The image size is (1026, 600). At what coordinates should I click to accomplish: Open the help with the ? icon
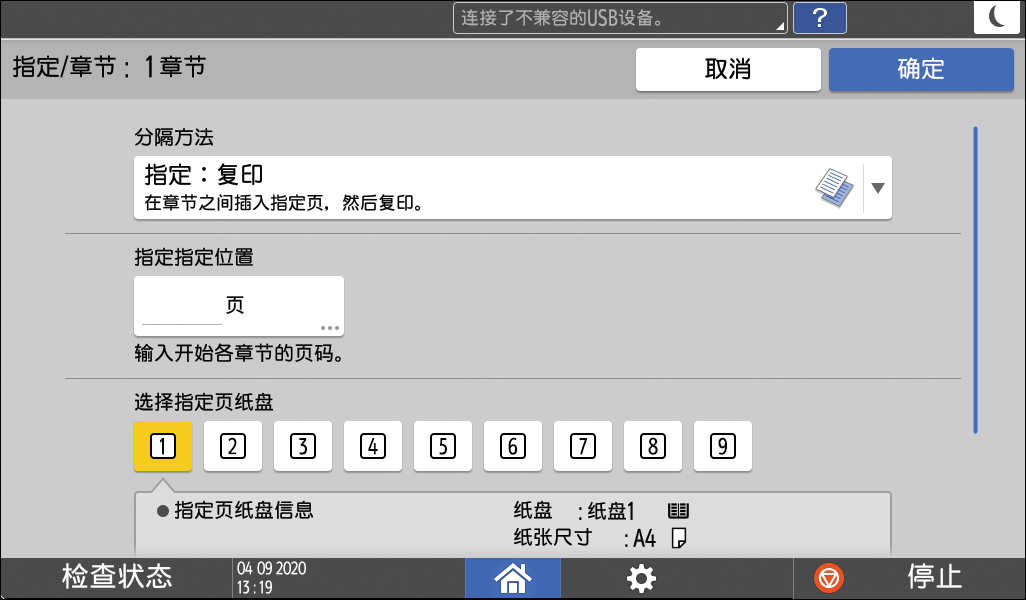click(x=820, y=18)
